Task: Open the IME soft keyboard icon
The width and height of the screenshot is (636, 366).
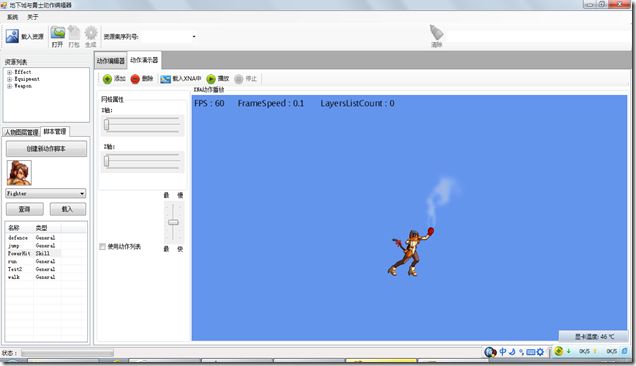Action: coord(531,352)
